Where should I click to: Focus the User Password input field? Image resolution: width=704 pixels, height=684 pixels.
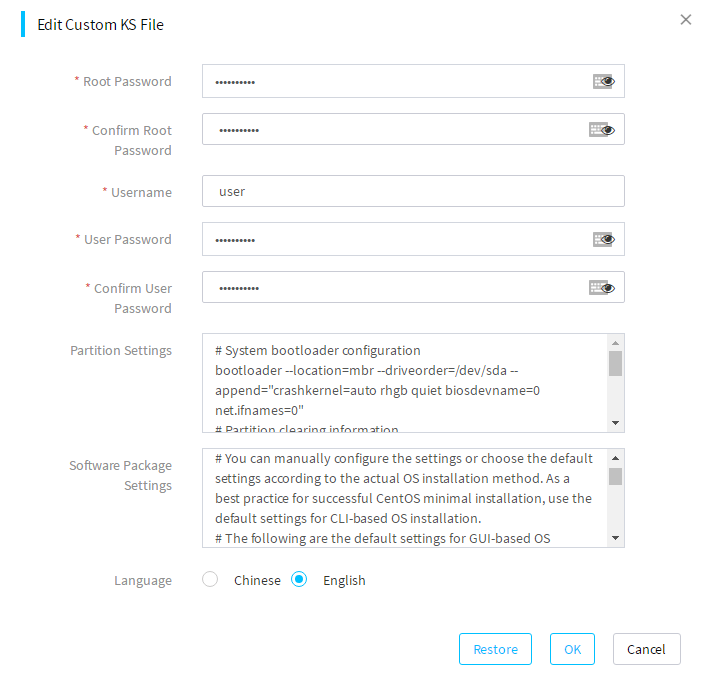(413, 239)
